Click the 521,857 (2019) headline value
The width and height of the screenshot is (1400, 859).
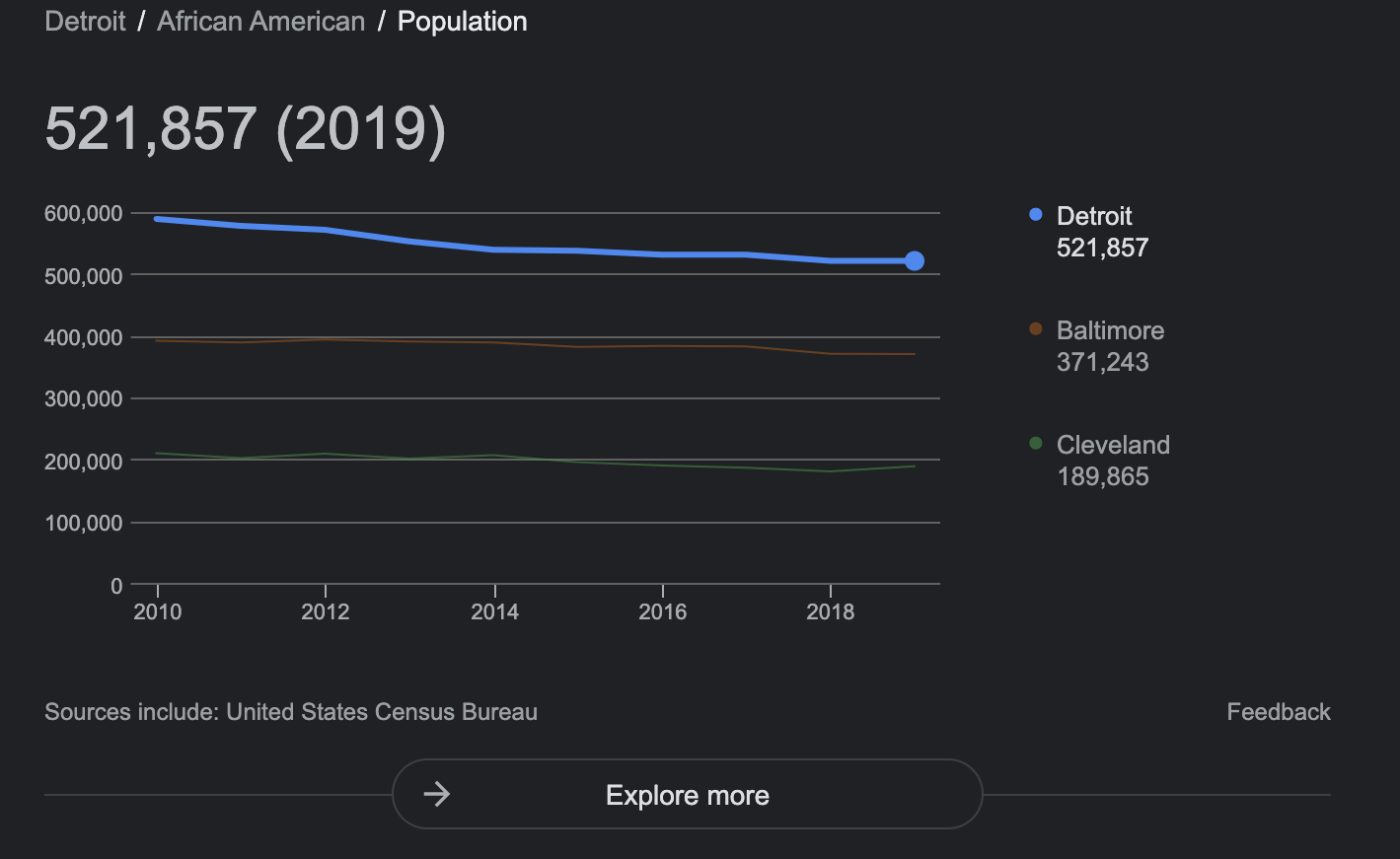(246, 129)
